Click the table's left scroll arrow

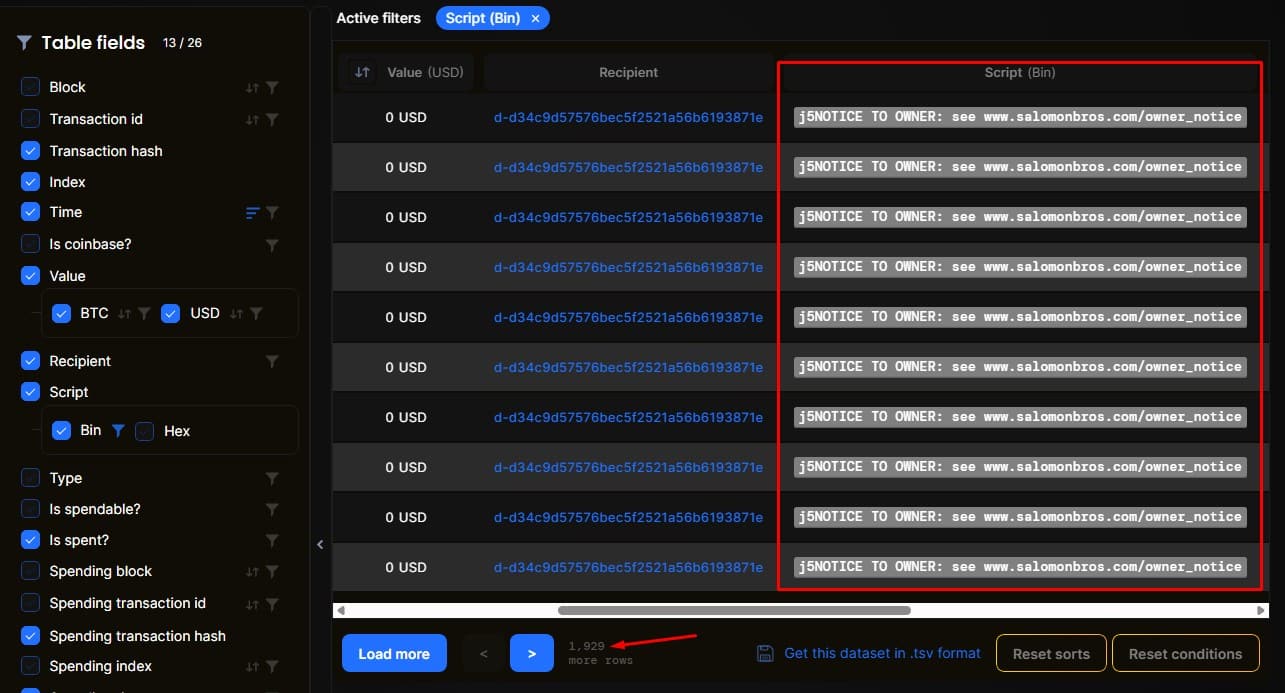click(x=341, y=610)
